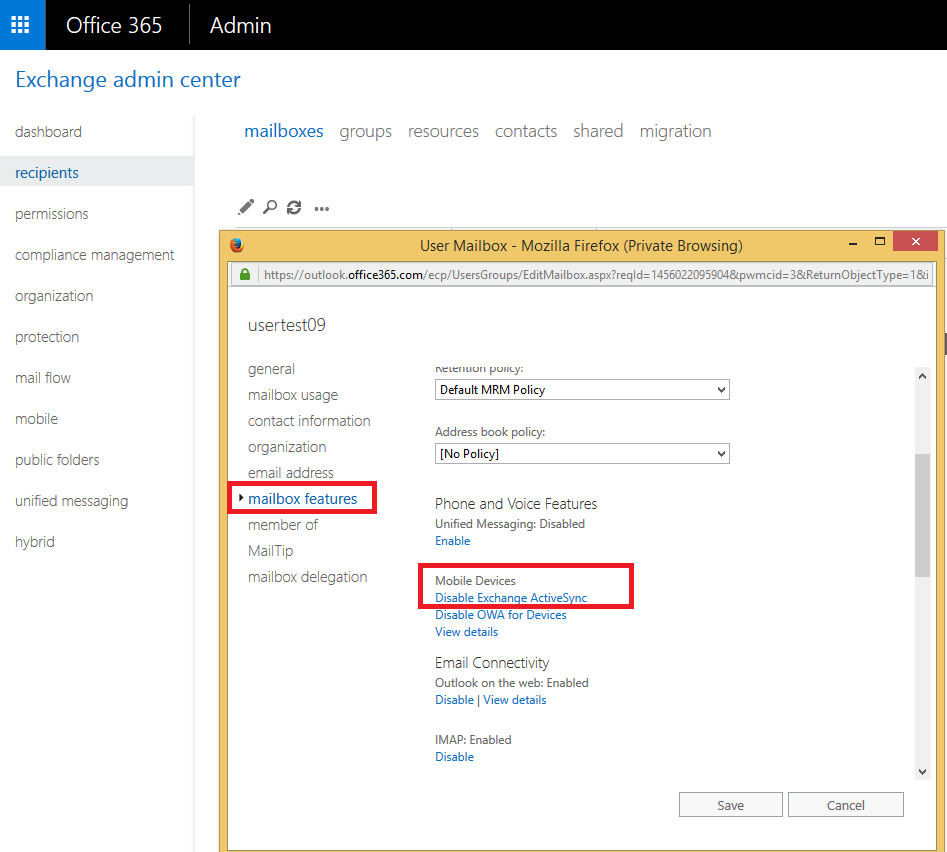The width and height of the screenshot is (947, 852).
Task: Click the refresh icon in toolbar
Action: [x=294, y=207]
